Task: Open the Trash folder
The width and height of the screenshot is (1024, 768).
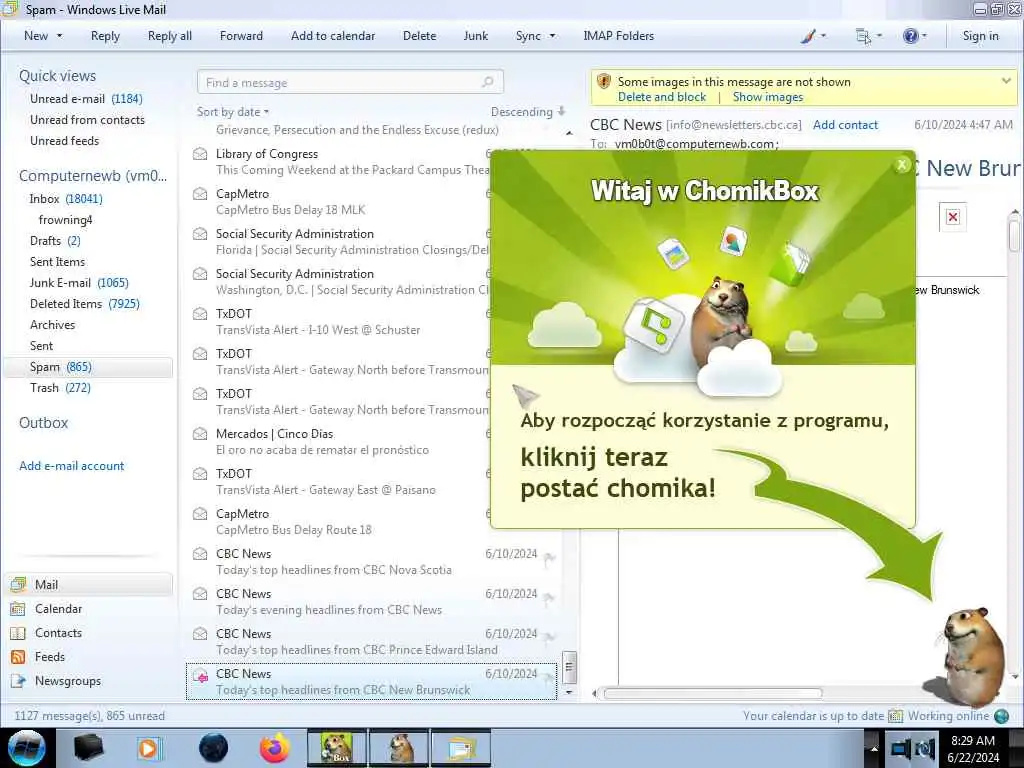Action: coord(60,387)
